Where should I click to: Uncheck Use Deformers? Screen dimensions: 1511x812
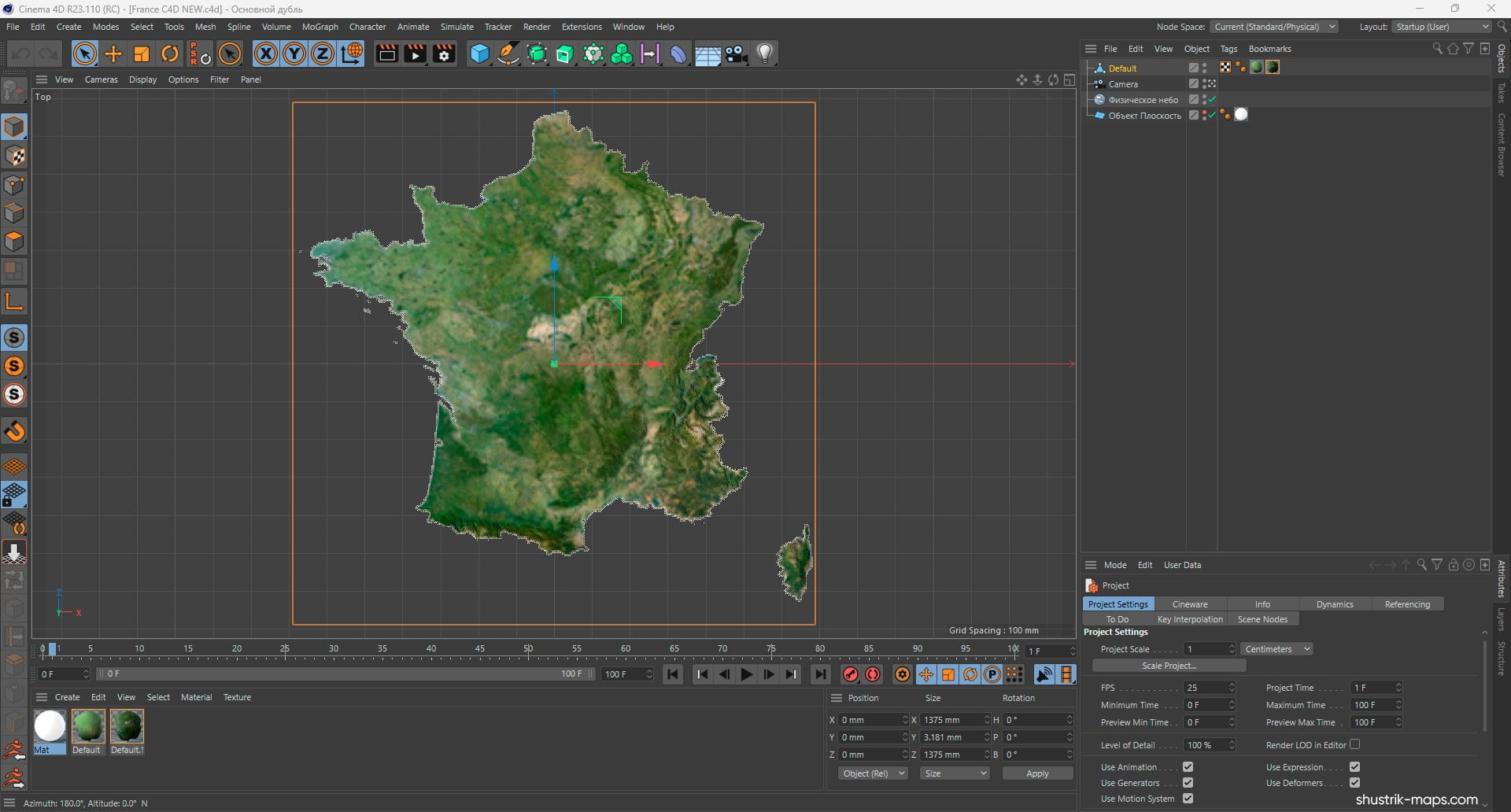coord(1354,783)
